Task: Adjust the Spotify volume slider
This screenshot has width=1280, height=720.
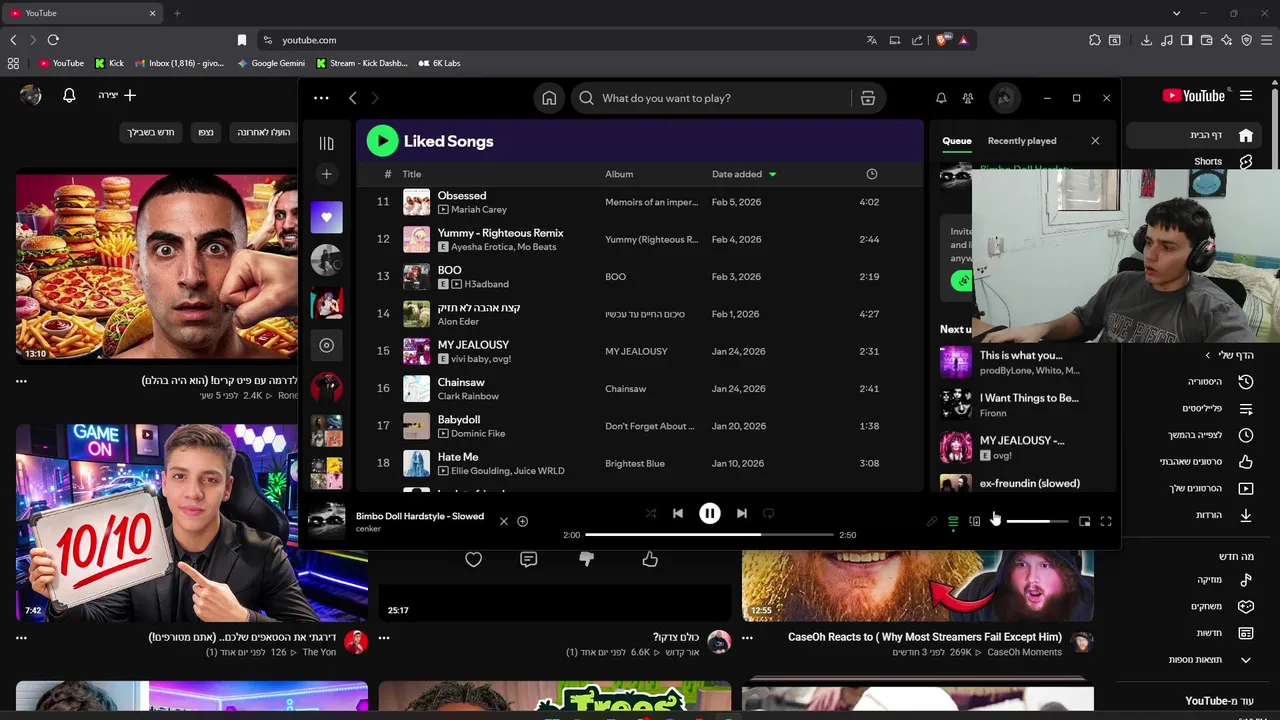Action: (x=1037, y=521)
